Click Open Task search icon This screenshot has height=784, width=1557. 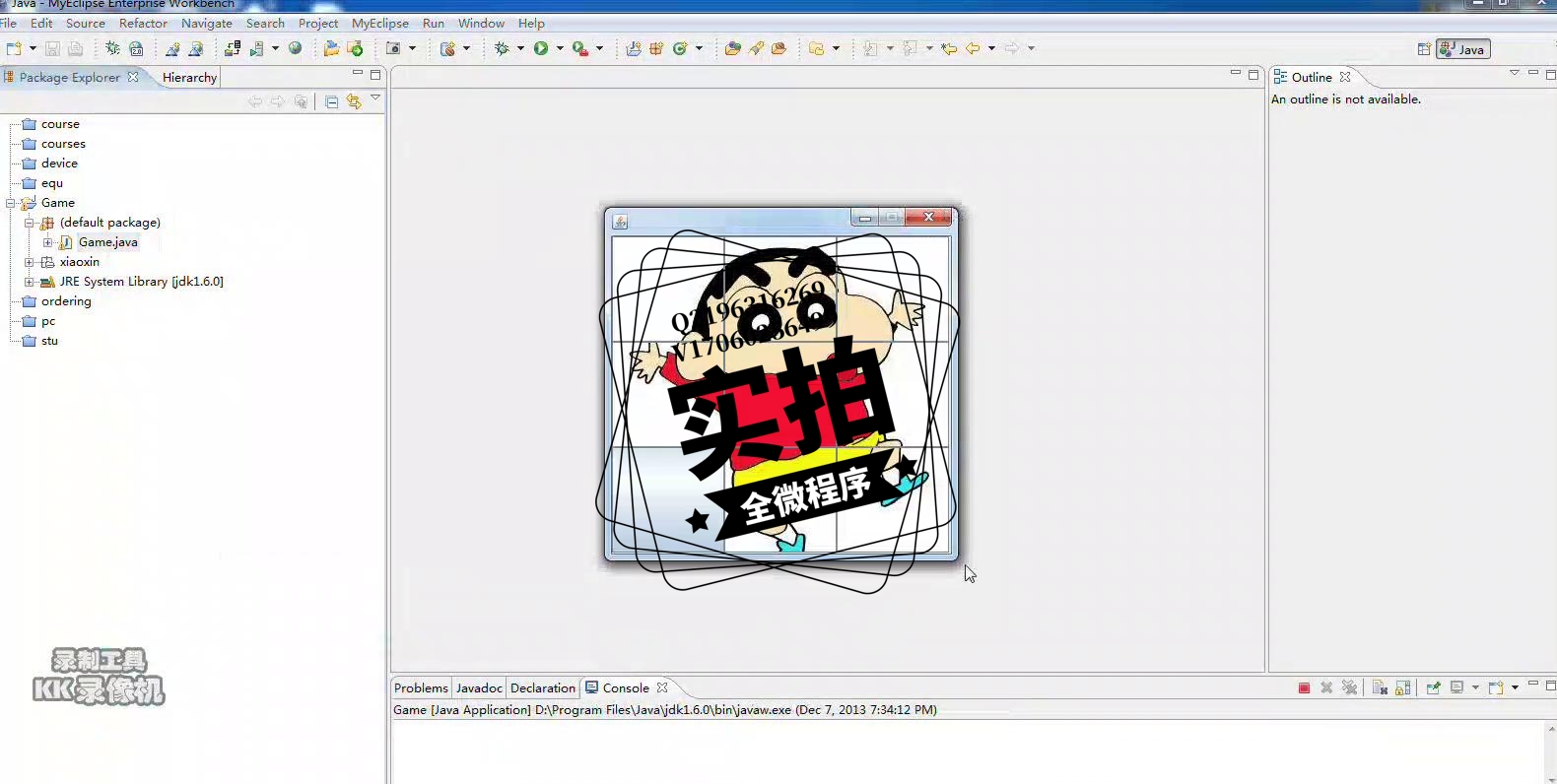(x=756, y=48)
